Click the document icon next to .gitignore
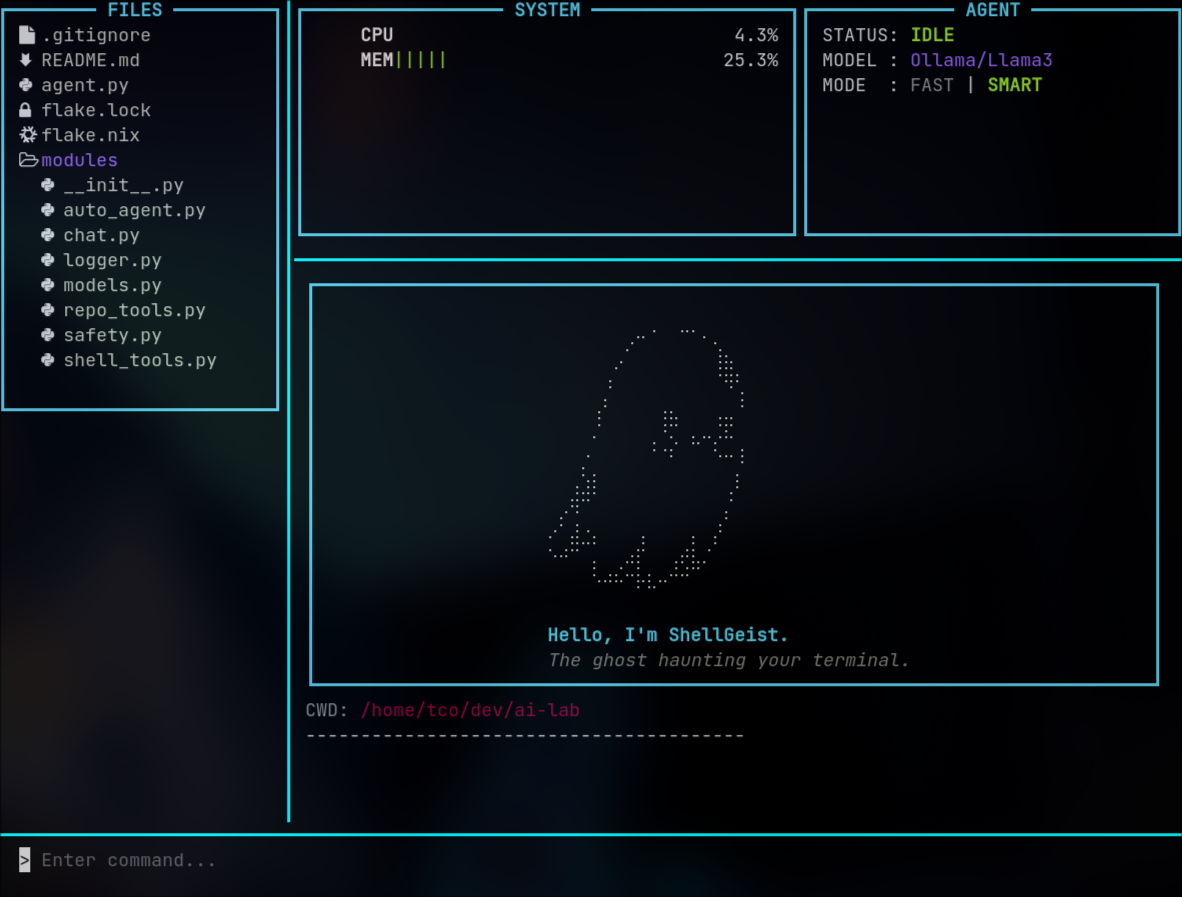 pos(25,34)
